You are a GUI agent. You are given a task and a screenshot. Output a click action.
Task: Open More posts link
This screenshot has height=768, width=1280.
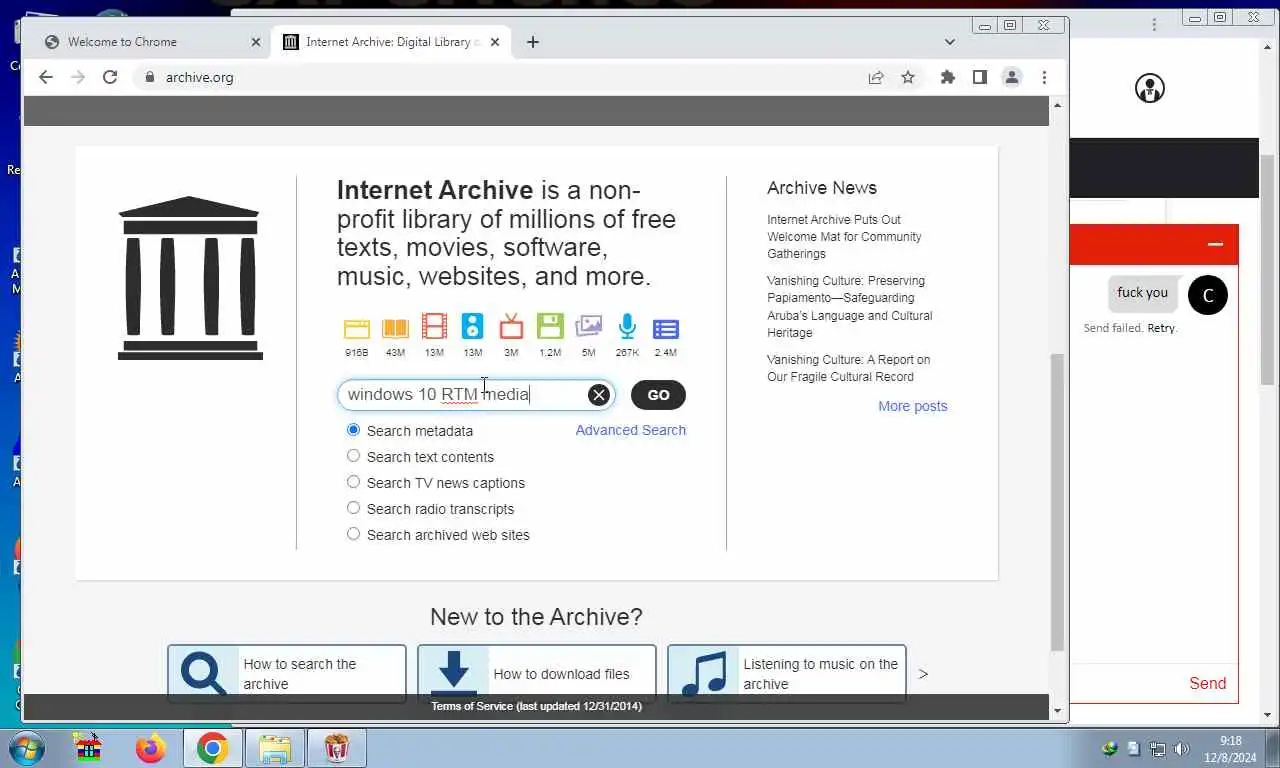click(913, 406)
